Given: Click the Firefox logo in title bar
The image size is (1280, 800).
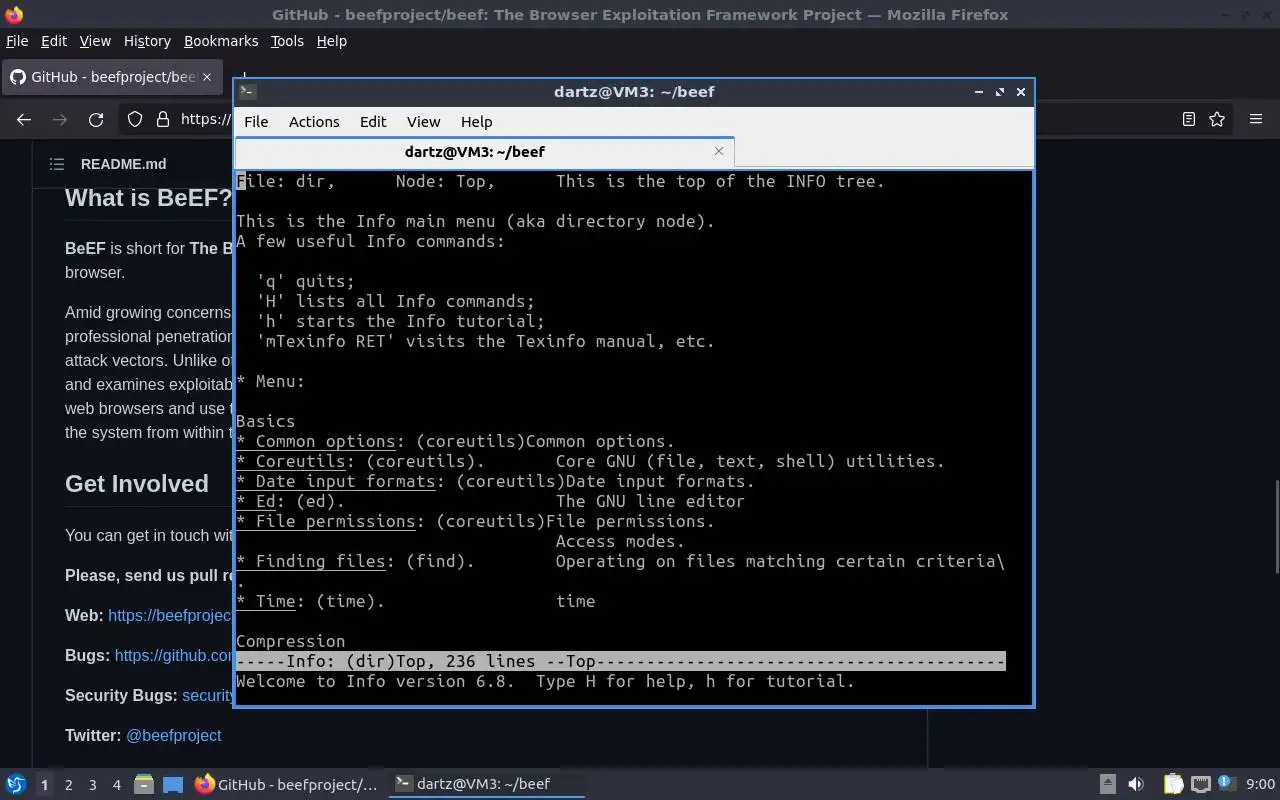Looking at the screenshot, I should click(x=14, y=14).
